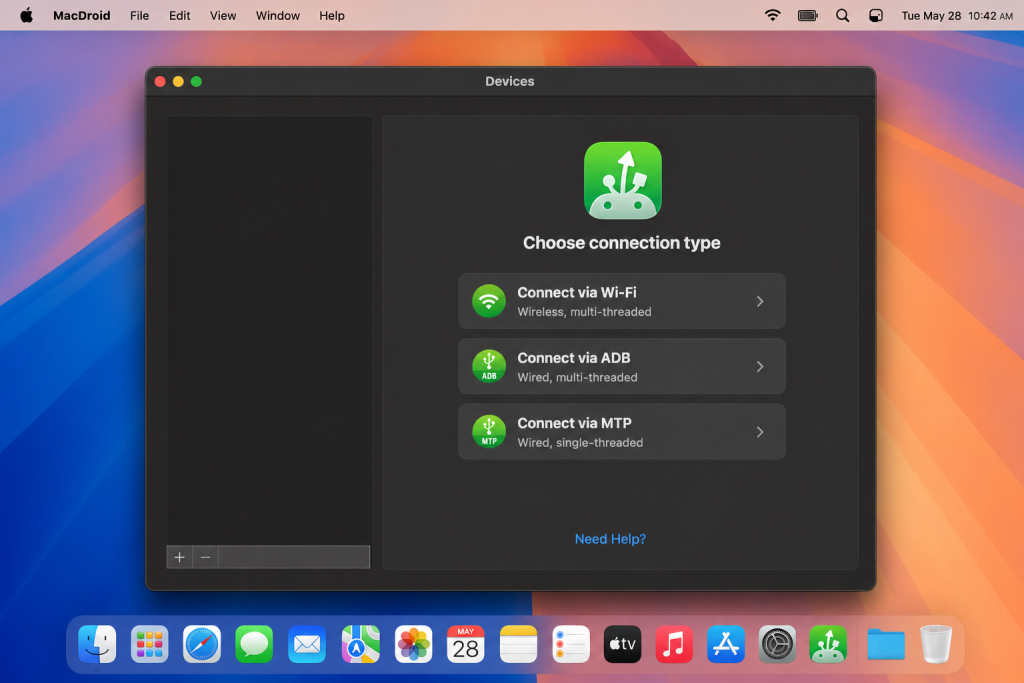The image size is (1024, 683).
Task: Click the battery status icon
Action: [808, 15]
